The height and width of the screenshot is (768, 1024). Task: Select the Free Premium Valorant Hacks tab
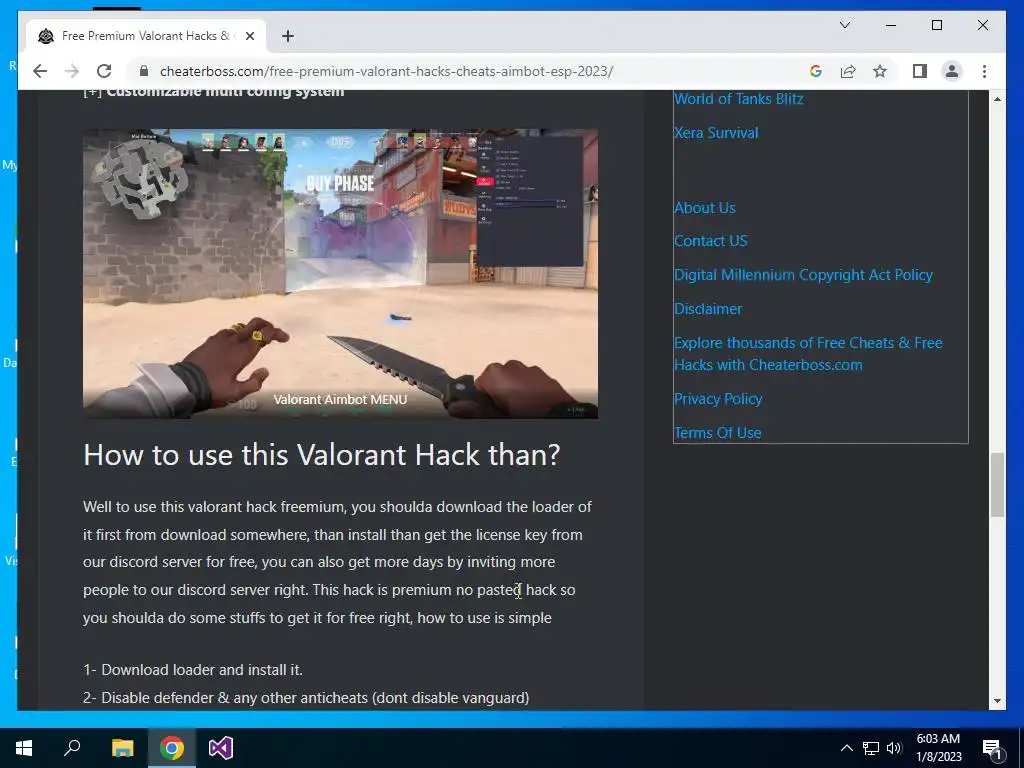click(x=146, y=36)
